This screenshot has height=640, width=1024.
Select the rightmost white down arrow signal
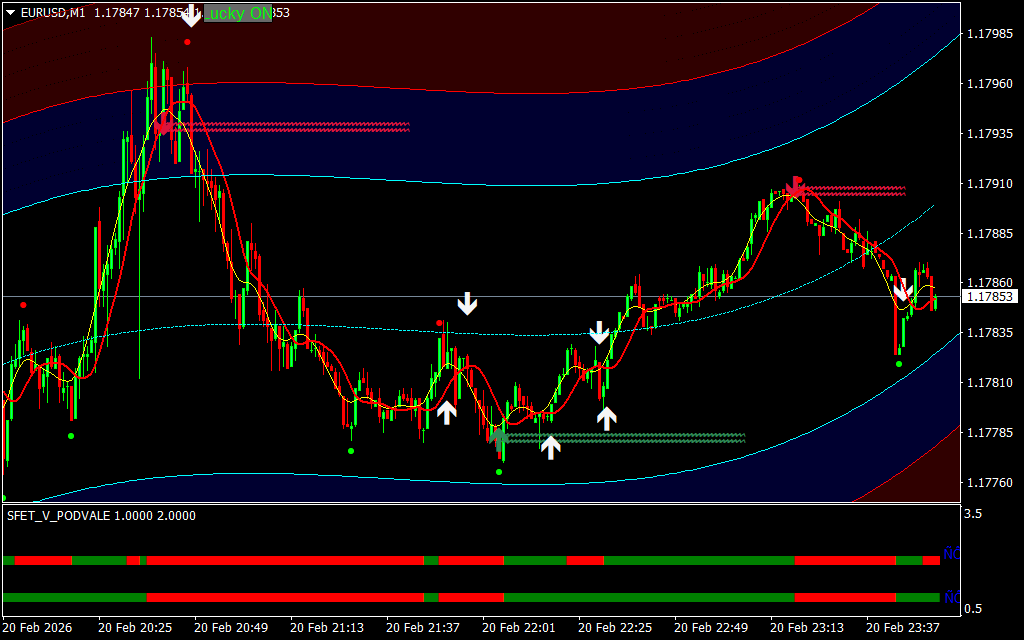pyautogui.click(x=902, y=291)
